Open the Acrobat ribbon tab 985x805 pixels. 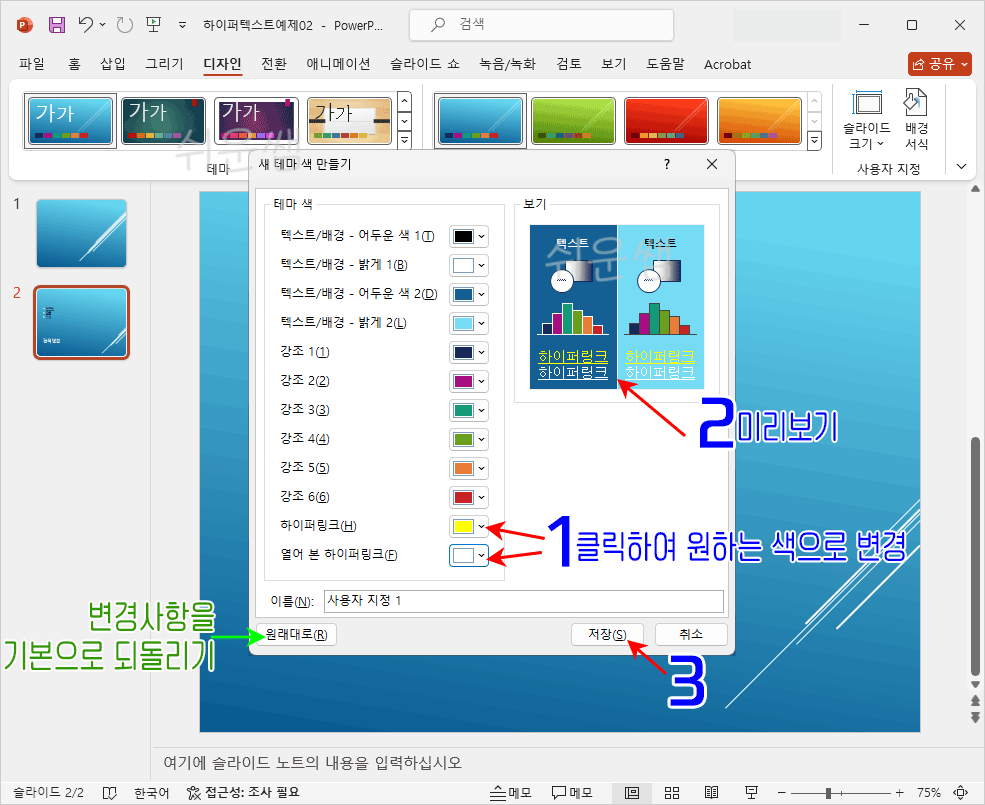coord(727,64)
